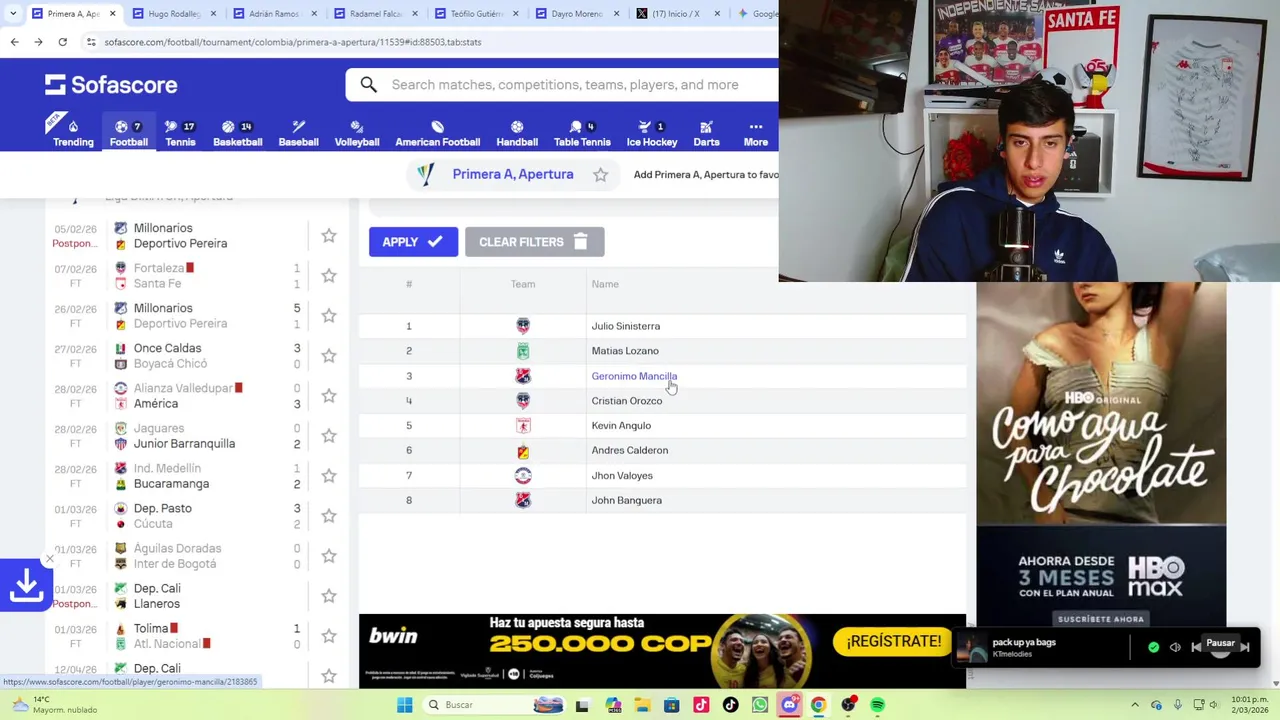The width and height of the screenshot is (1280, 720).
Task: Star the Dep. Pasto vs Cúcuta match
Action: click(x=329, y=516)
